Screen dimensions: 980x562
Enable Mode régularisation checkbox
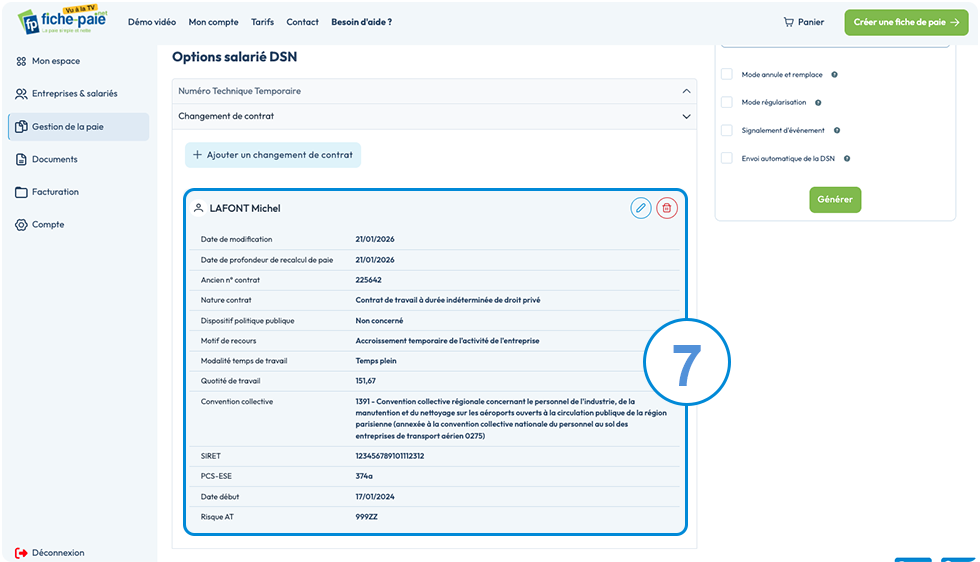point(727,103)
